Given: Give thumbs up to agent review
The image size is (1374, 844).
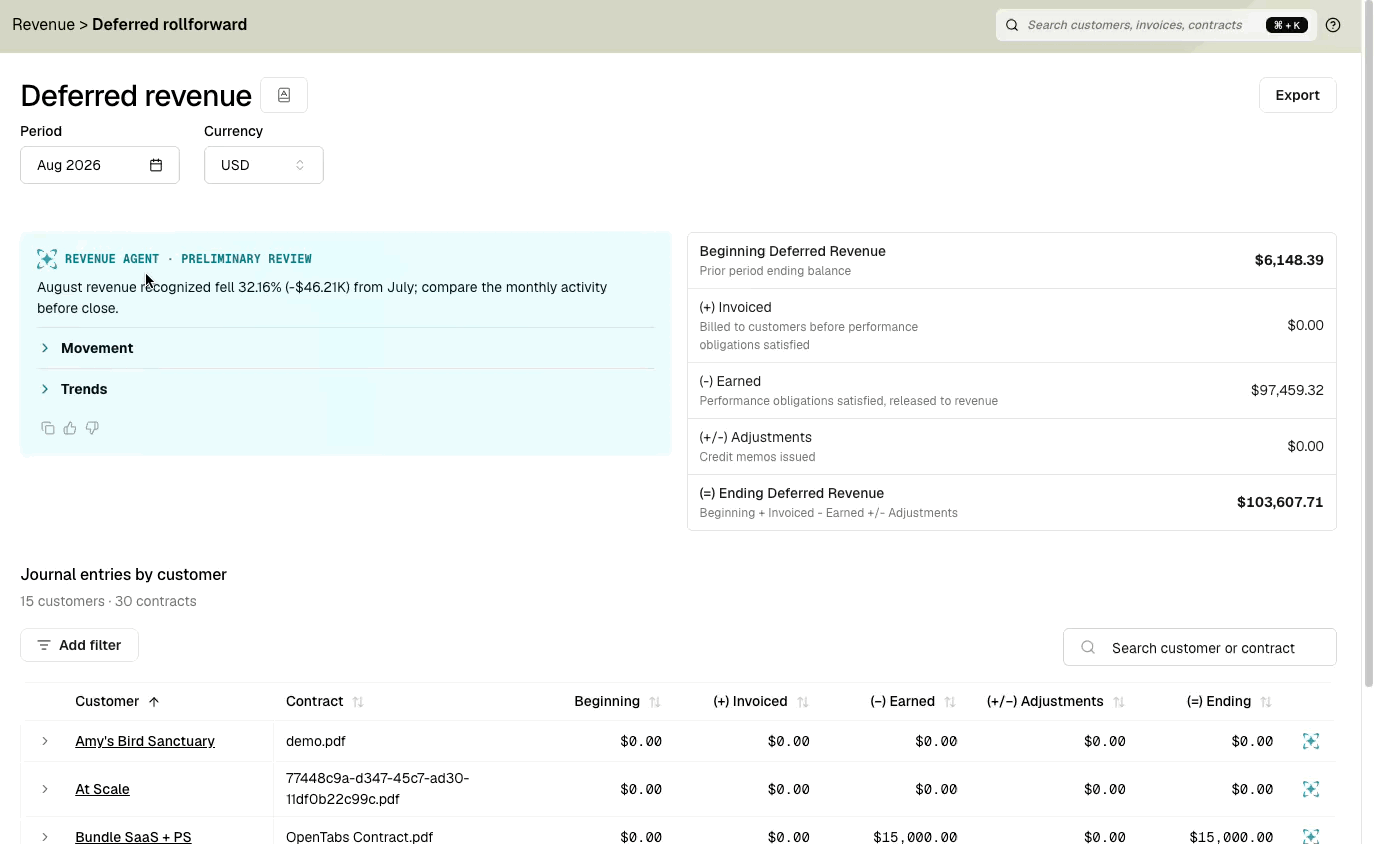Looking at the screenshot, I should point(70,428).
